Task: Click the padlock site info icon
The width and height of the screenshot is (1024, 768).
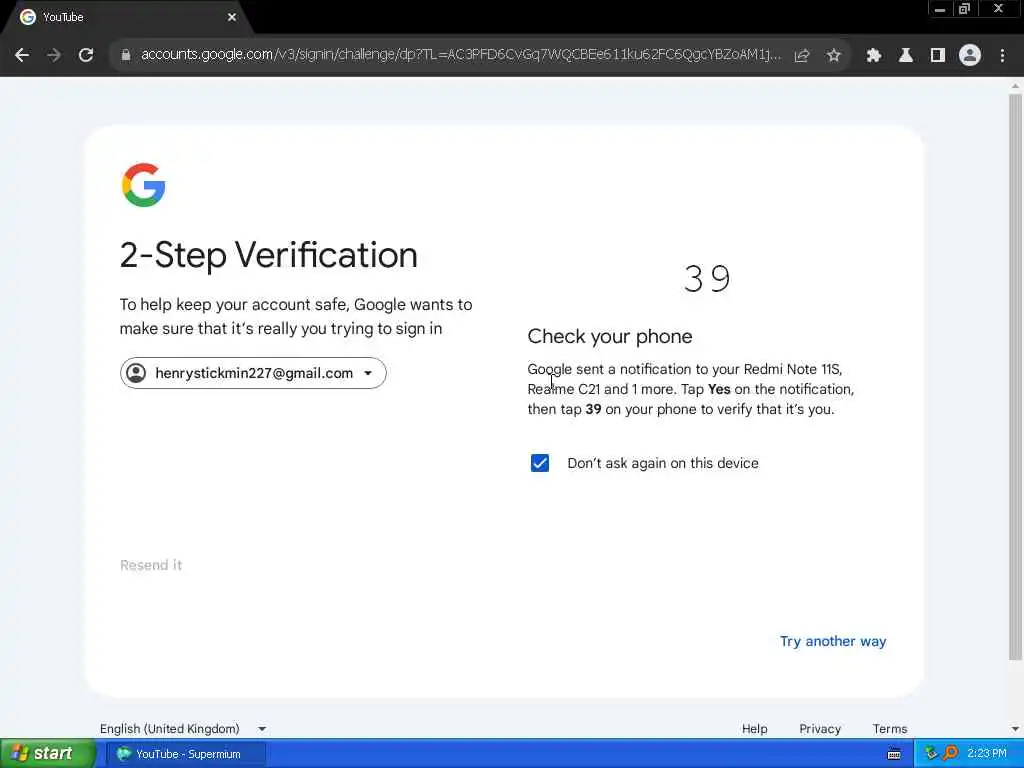Action: coord(125,56)
